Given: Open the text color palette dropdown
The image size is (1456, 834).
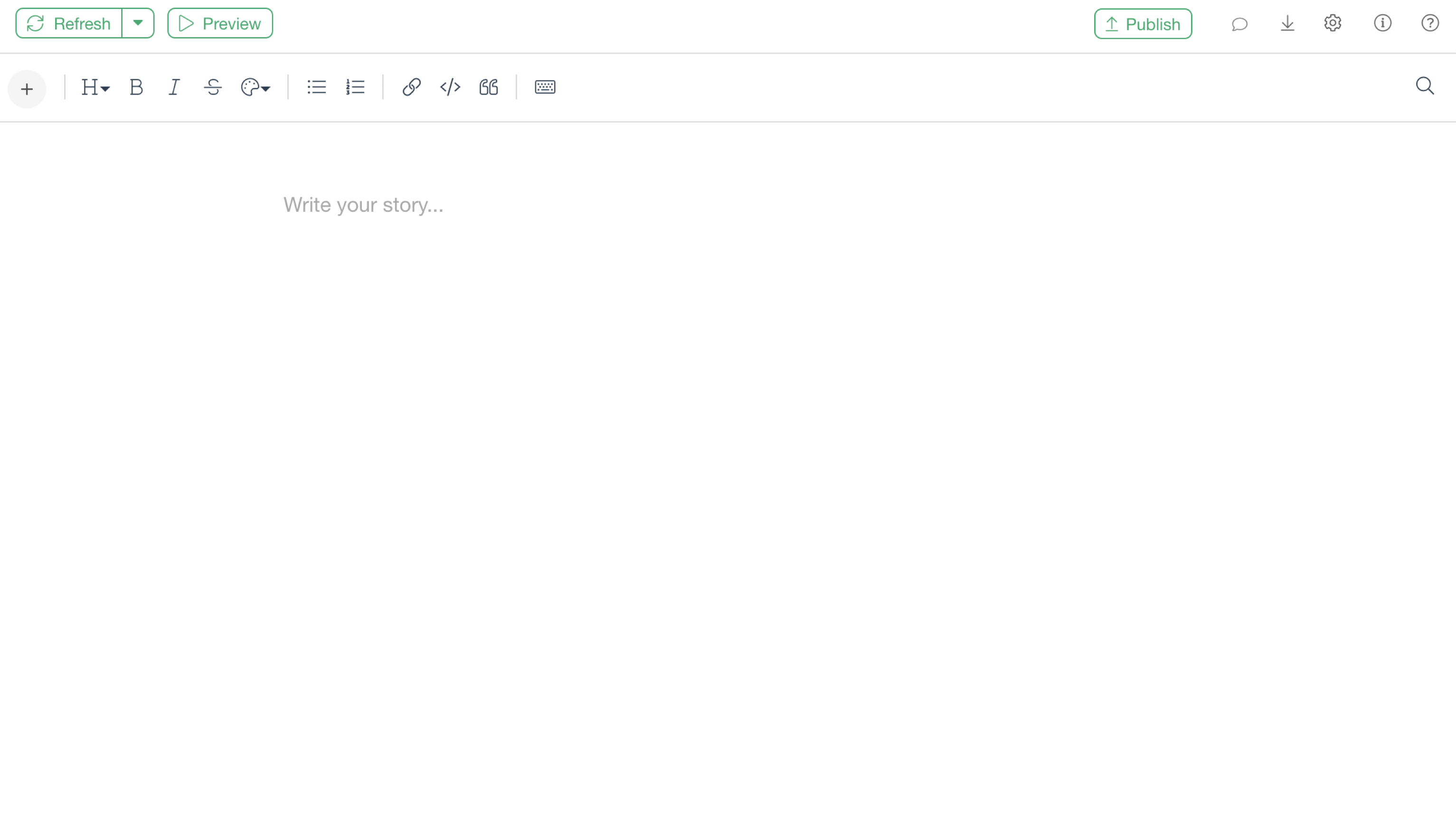Looking at the screenshot, I should (x=255, y=87).
